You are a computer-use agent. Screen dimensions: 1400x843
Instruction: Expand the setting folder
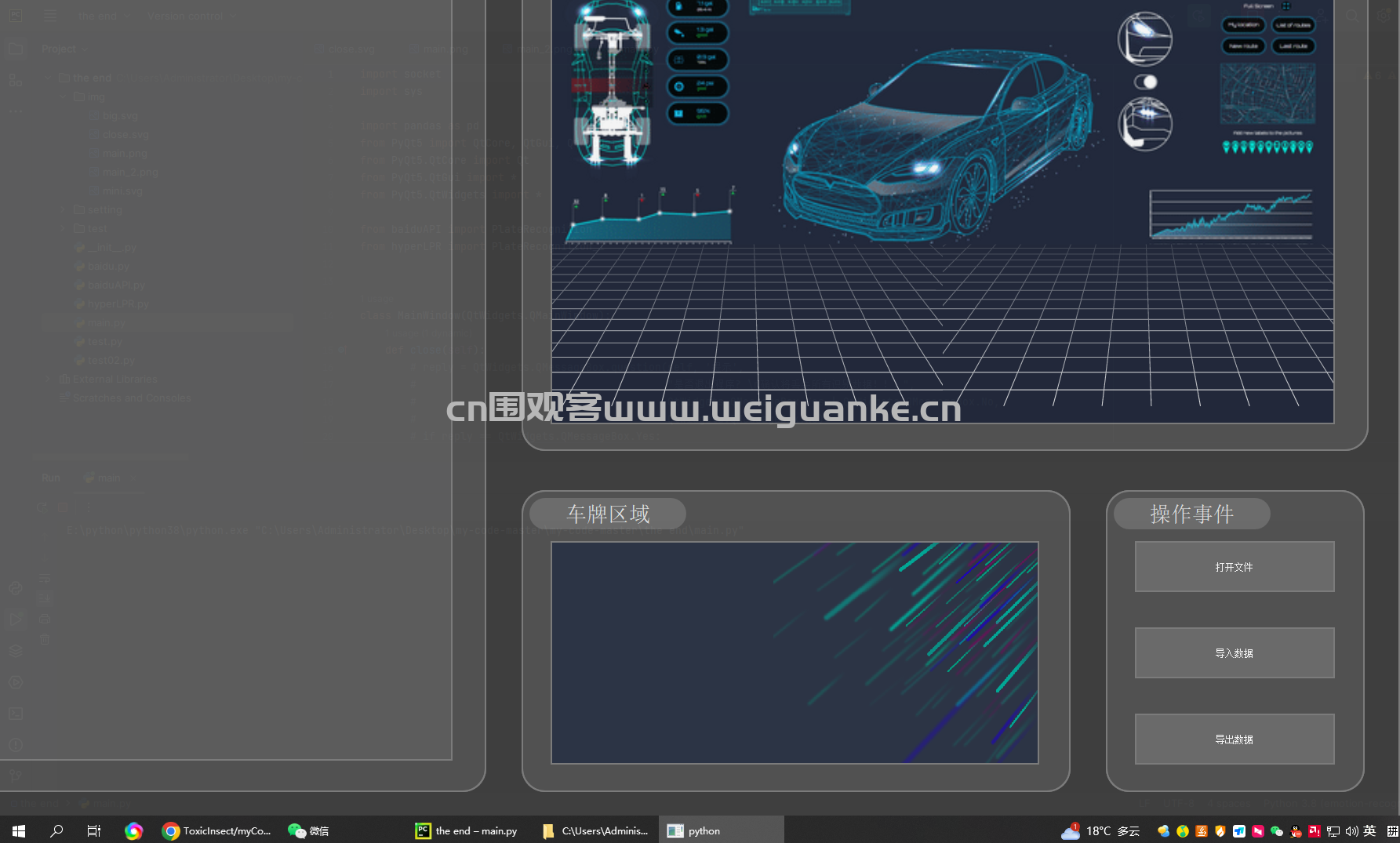[64, 209]
